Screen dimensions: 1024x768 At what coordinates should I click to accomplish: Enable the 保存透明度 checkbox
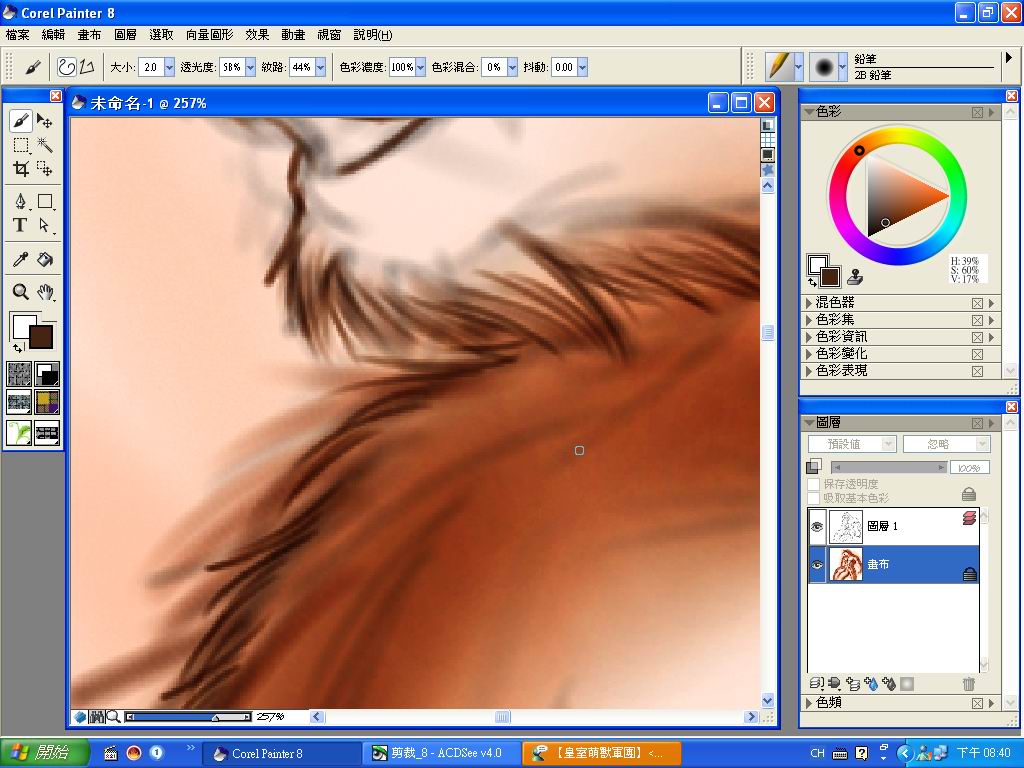[814, 484]
